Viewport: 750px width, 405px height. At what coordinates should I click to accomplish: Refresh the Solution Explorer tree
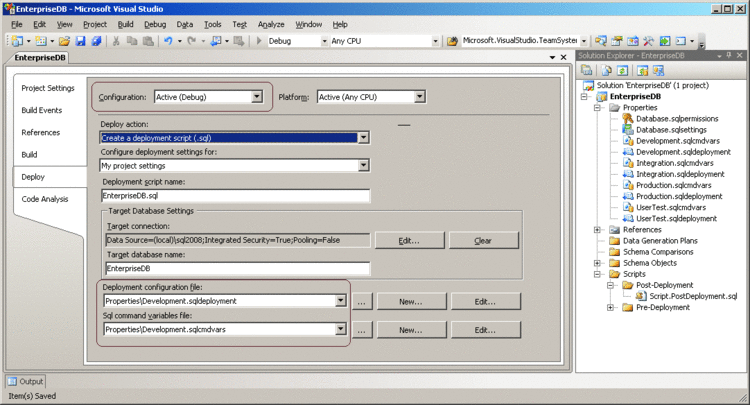(622, 71)
